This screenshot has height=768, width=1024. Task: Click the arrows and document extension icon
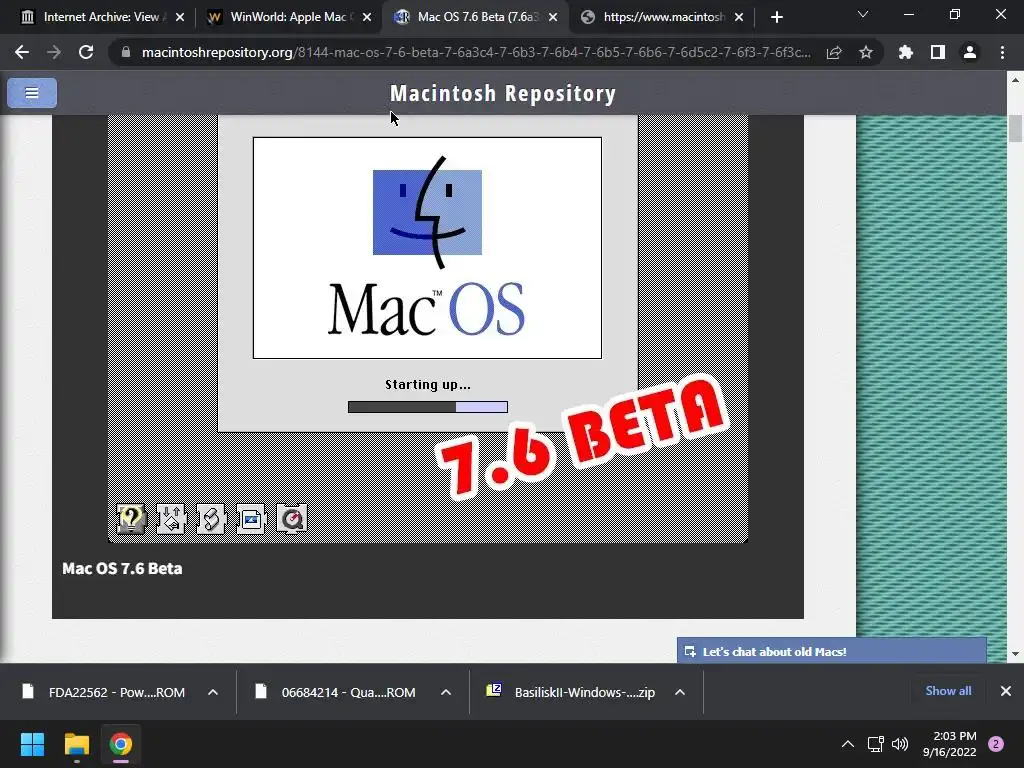171,519
